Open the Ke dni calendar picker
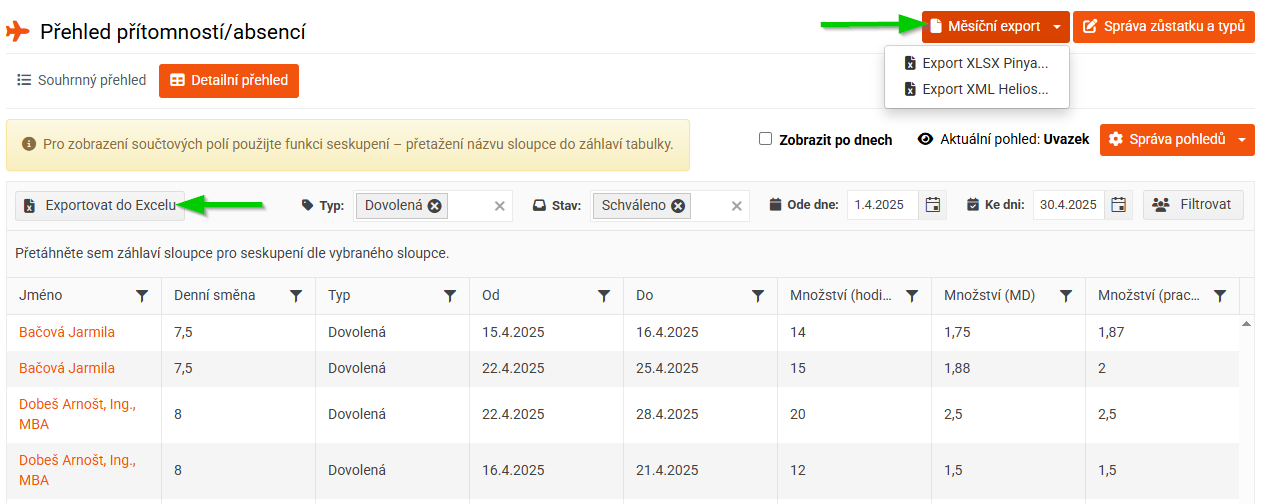 click(x=1119, y=205)
